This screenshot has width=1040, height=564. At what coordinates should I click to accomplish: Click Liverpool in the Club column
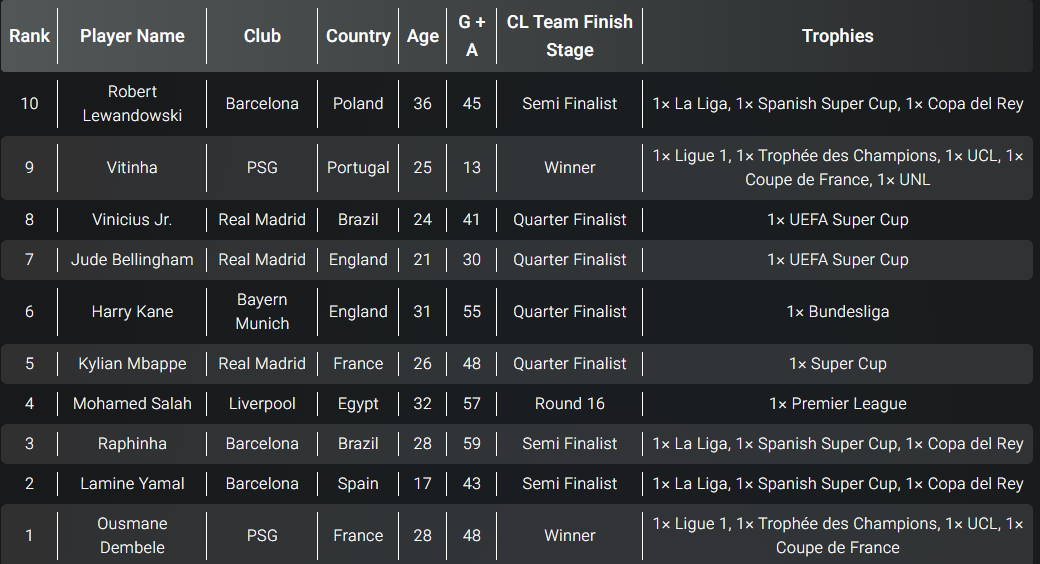tap(262, 403)
